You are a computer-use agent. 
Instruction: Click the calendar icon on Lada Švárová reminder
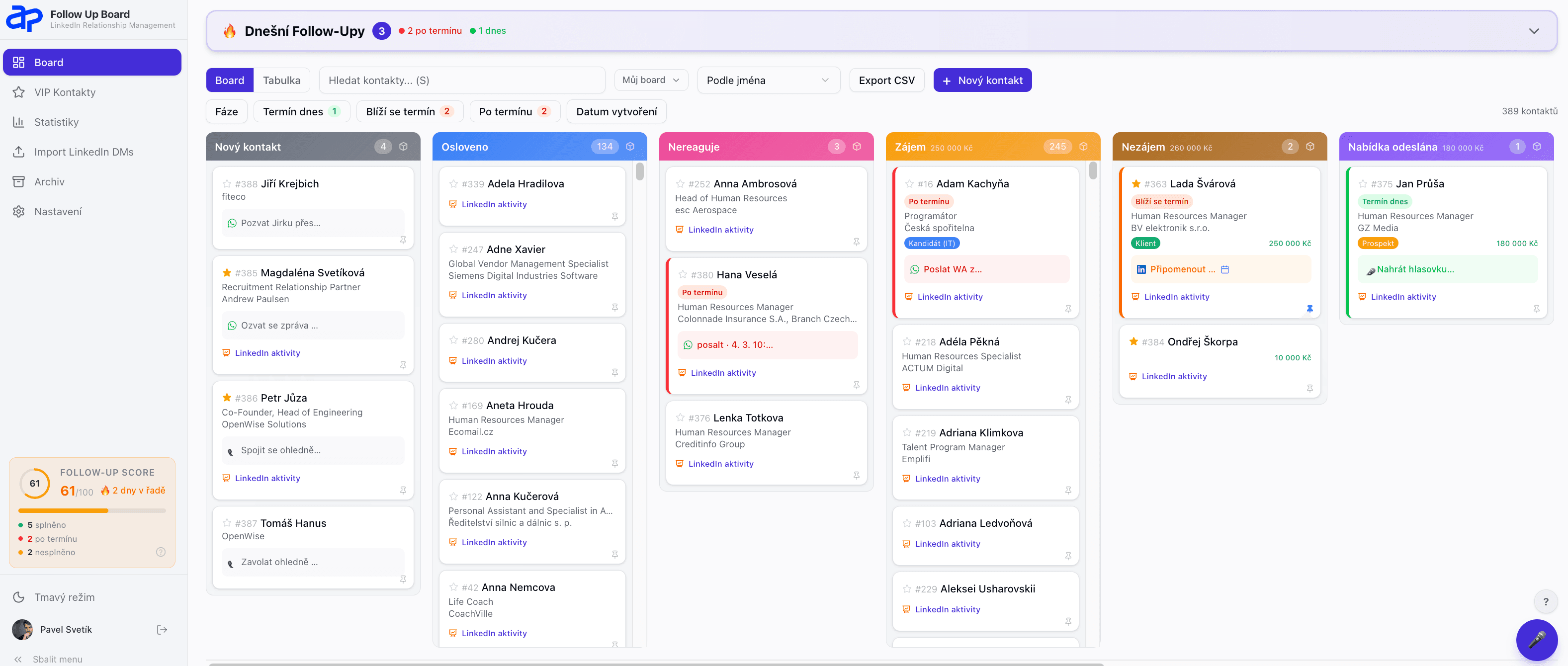click(x=1224, y=269)
